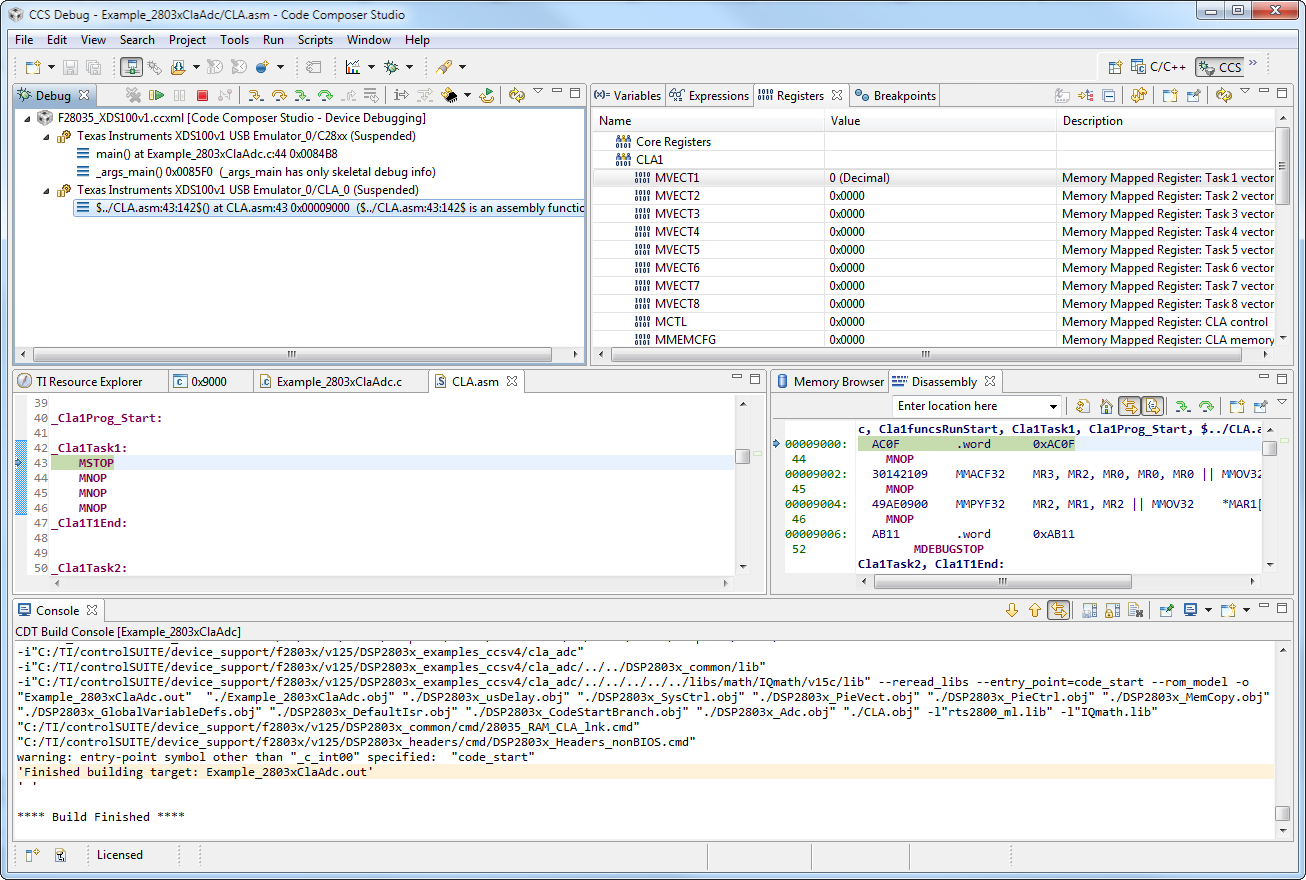Open the Debug bug icon dropdown arrow
The height and width of the screenshot is (880, 1306).
click(x=409, y=67)
